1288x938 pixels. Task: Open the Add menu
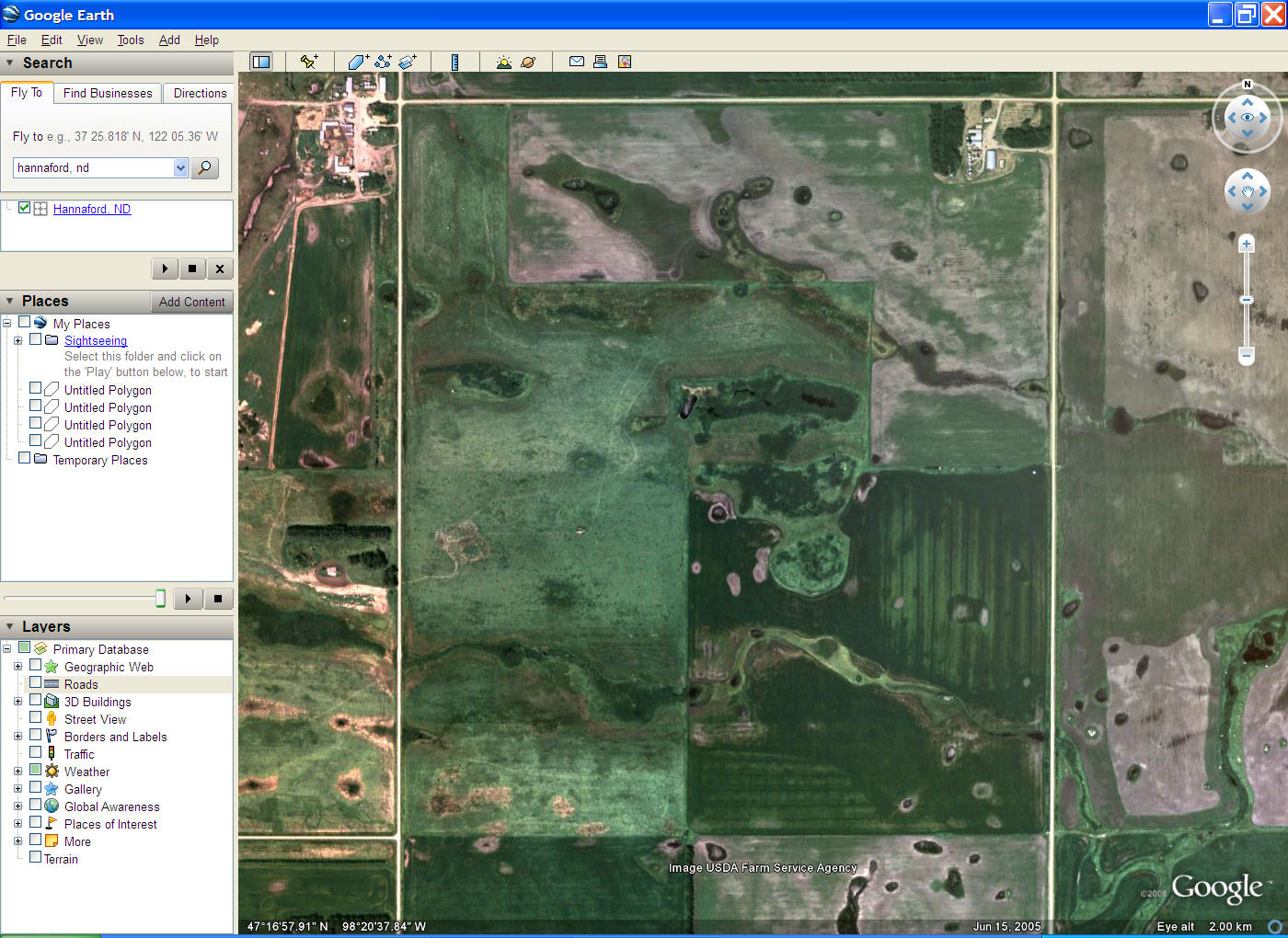click(169, 40)
